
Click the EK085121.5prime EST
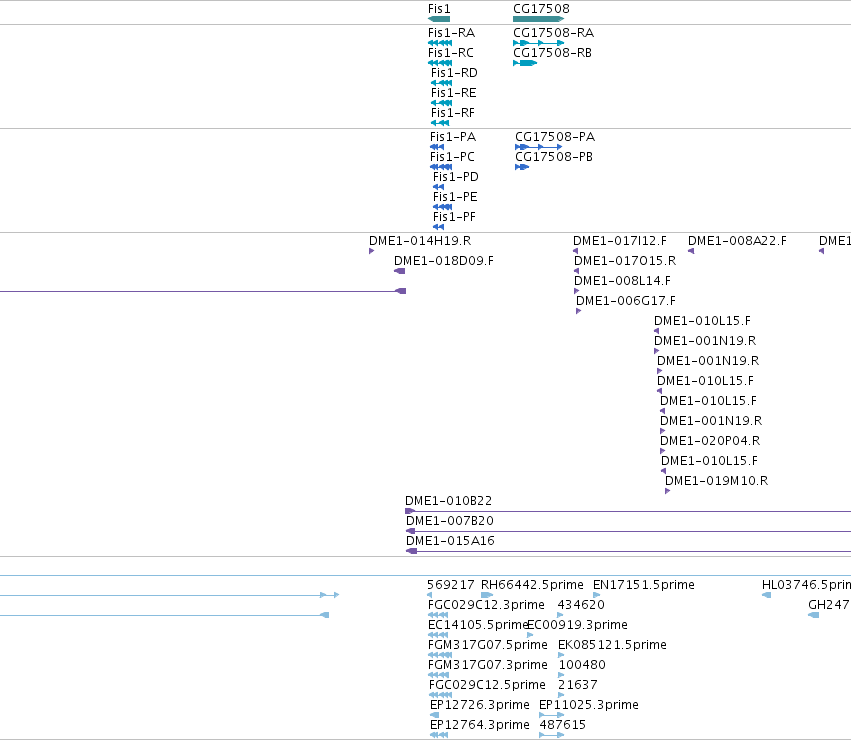tap(561, 655)
